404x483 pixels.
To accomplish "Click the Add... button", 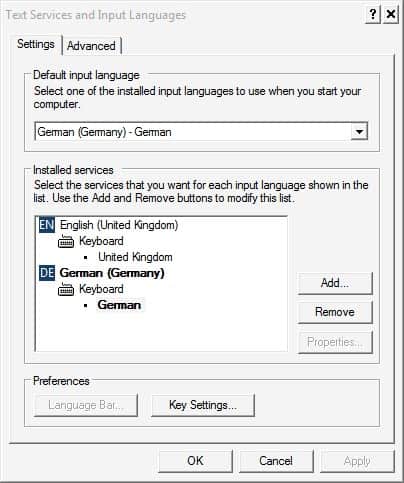I will pos(335,283).
